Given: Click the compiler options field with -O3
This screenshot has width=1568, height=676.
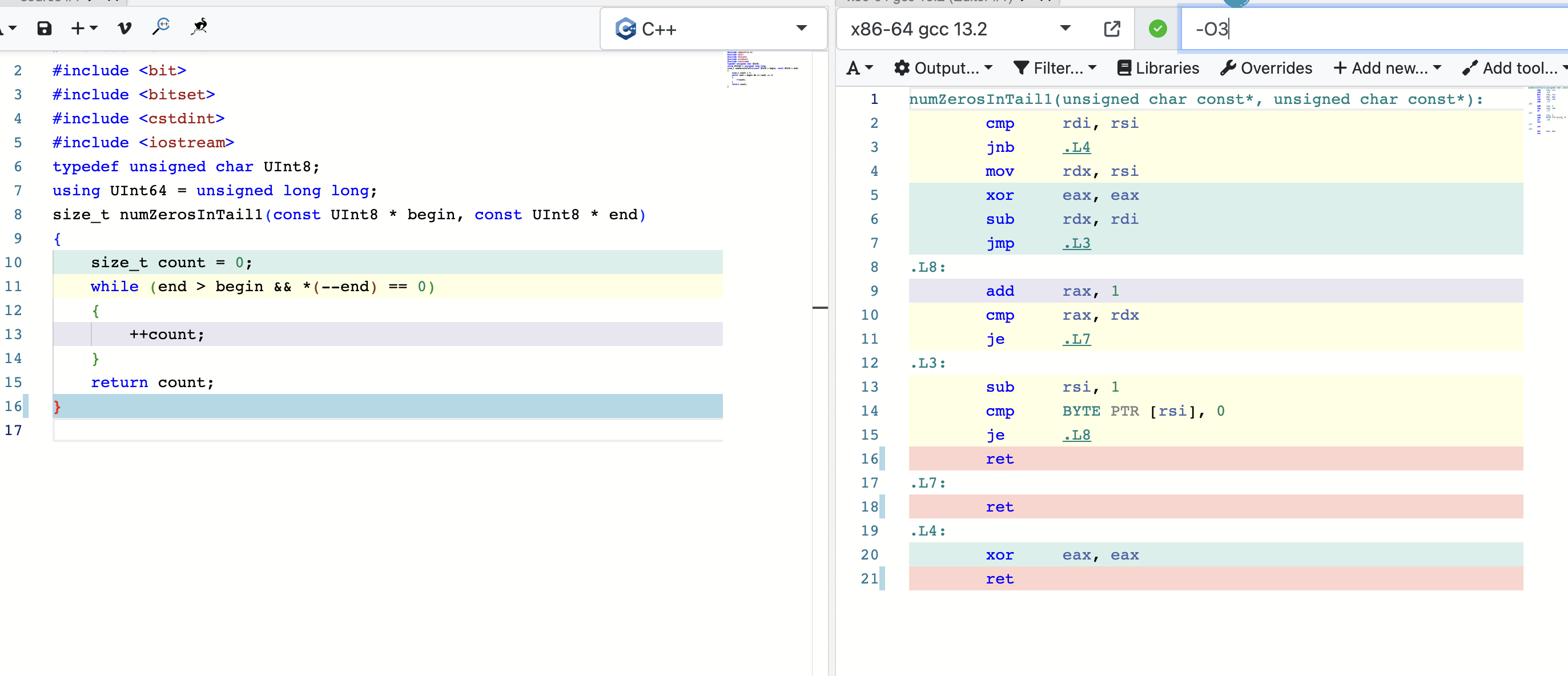Looking at the screenshot, I should tap(1374, 29).
